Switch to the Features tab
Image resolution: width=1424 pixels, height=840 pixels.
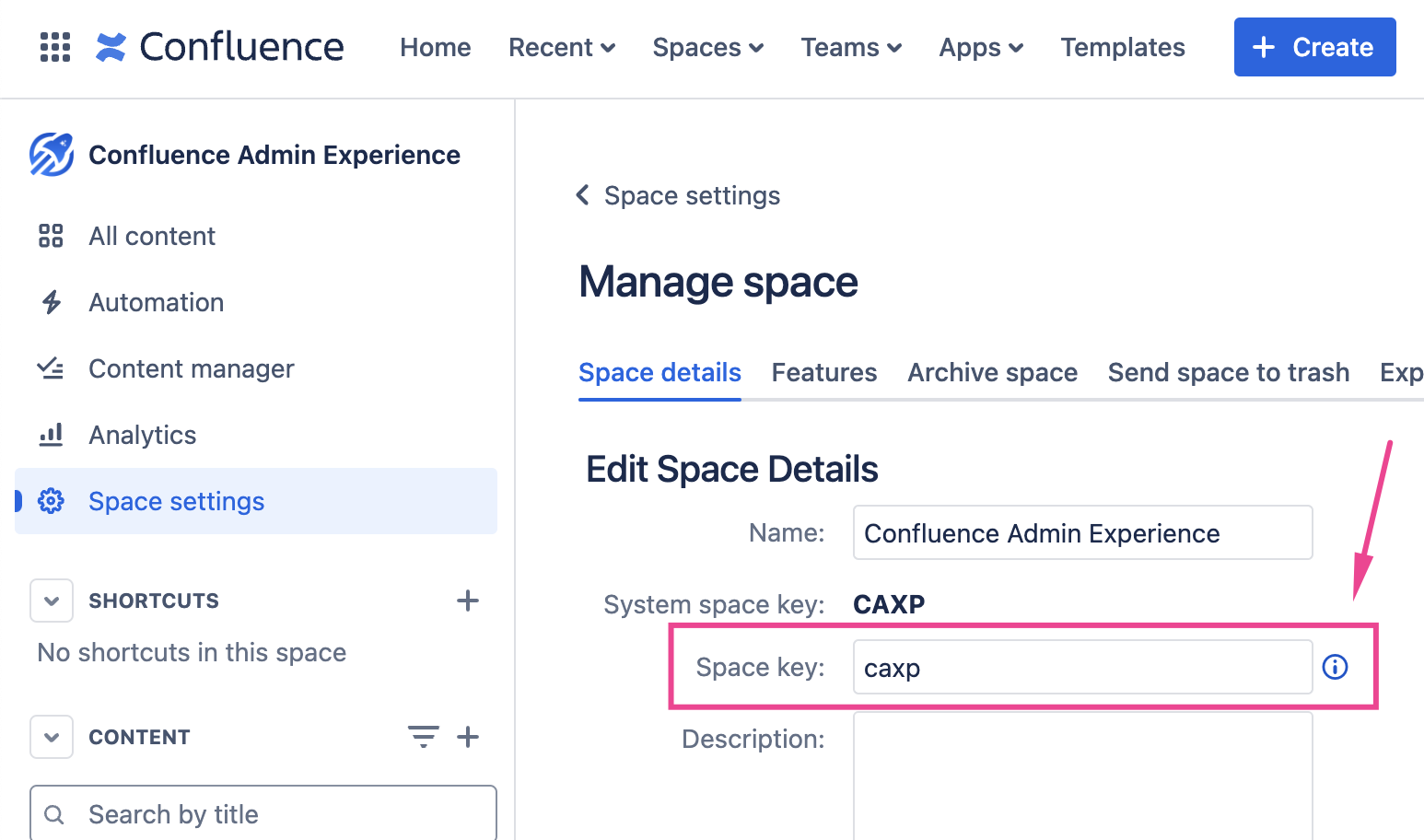823,372
